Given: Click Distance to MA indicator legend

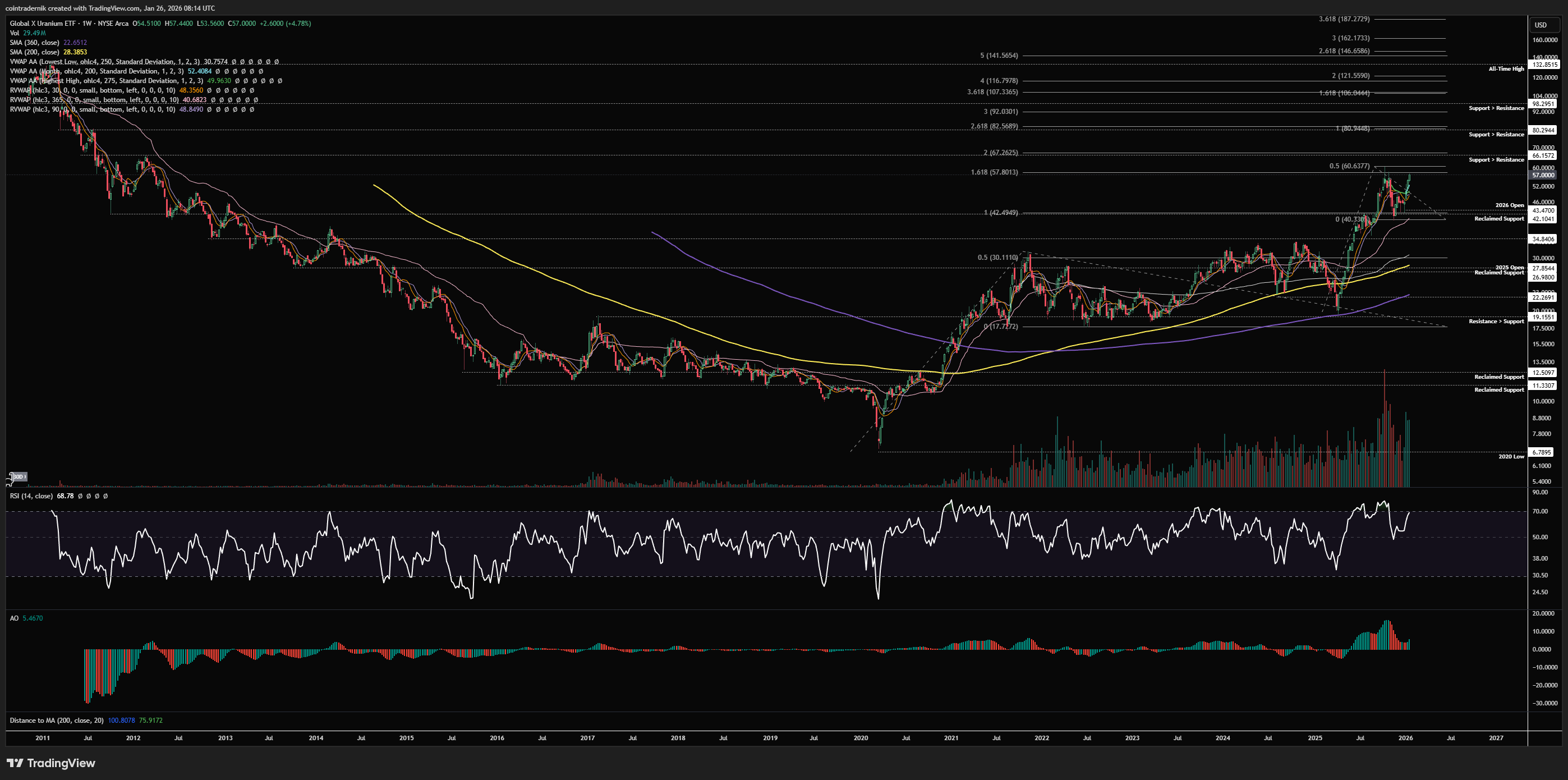Looking at the screenshot, I should [56, 721].
